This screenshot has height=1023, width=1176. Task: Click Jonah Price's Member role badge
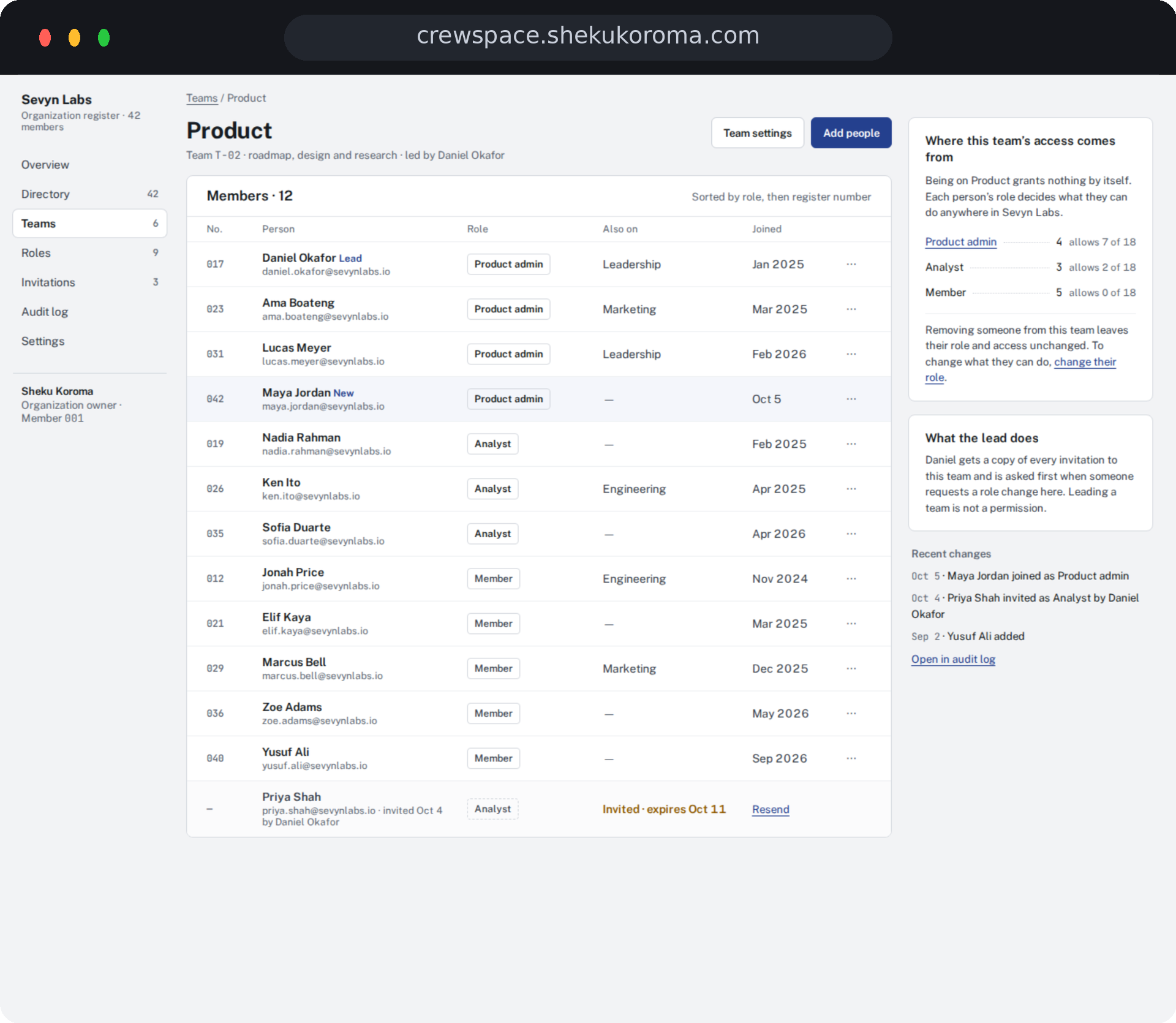493,579
